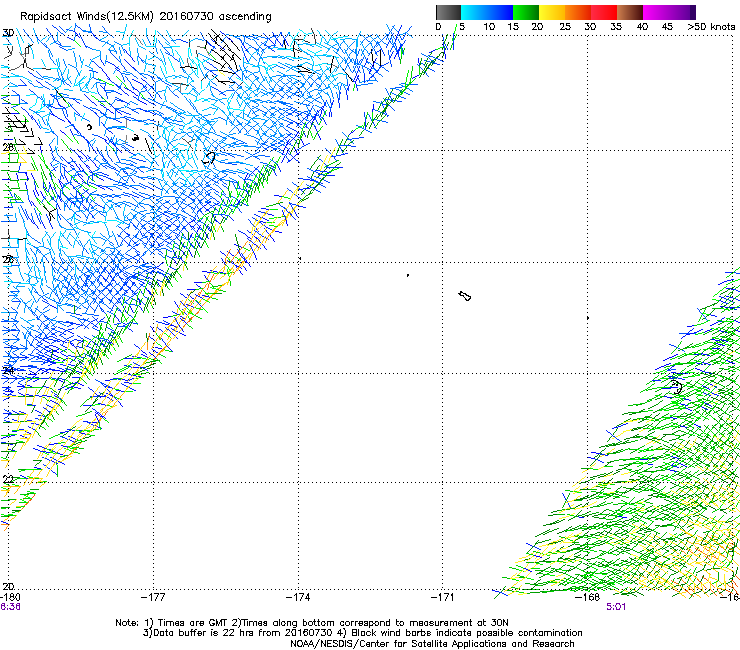Click the '-174' longitude axis label

point(298,597)
